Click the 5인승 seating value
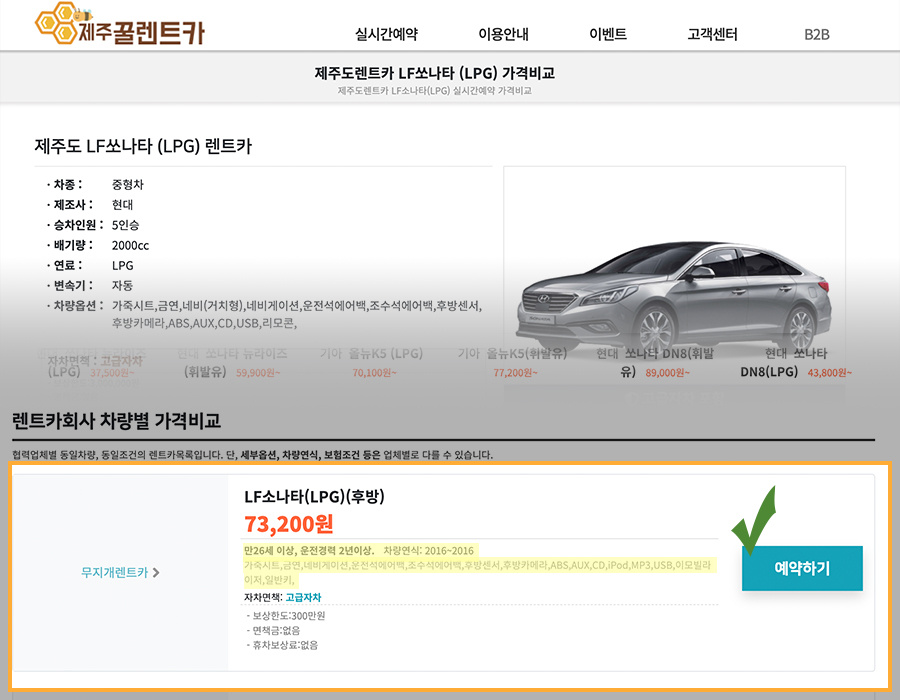Screen dimensions: 900x700 click(125, 225)
